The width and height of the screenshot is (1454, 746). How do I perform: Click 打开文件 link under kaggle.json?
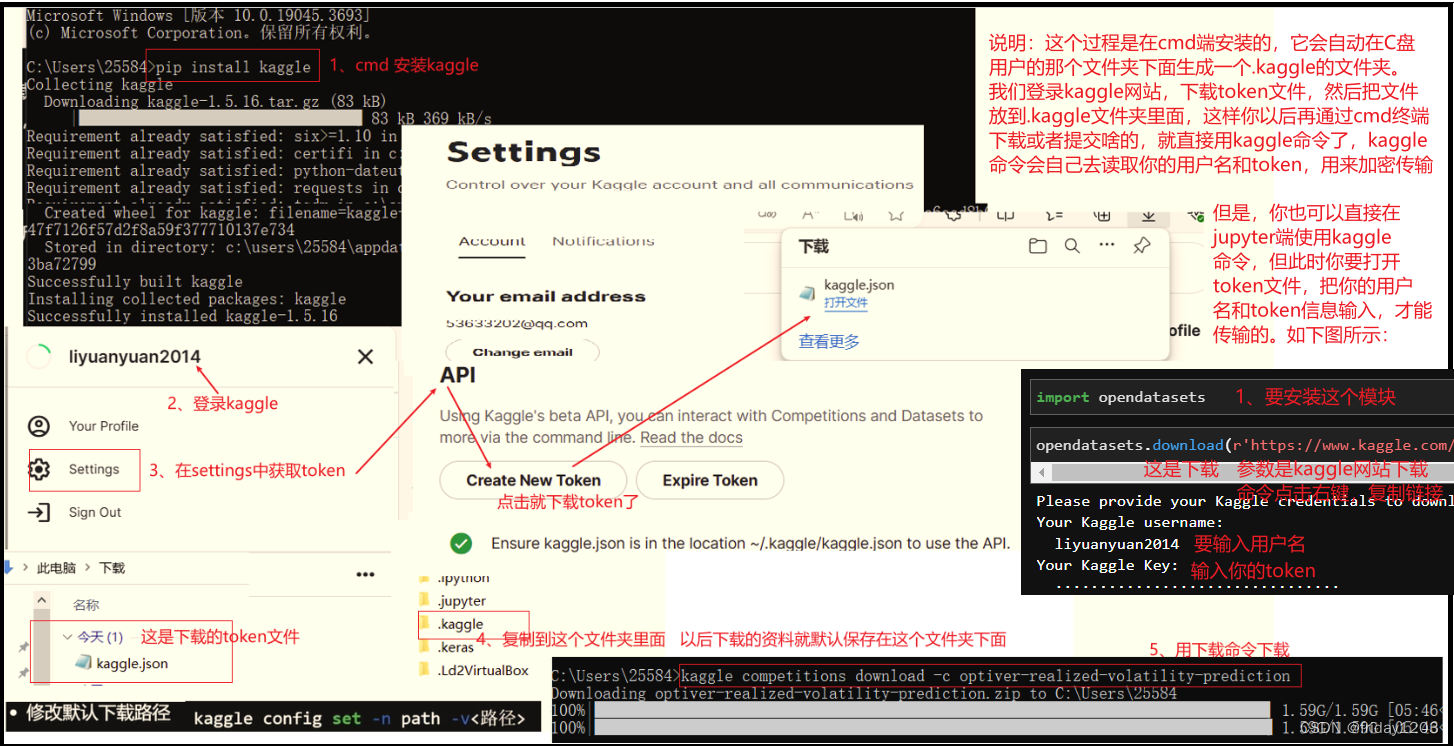846,303
